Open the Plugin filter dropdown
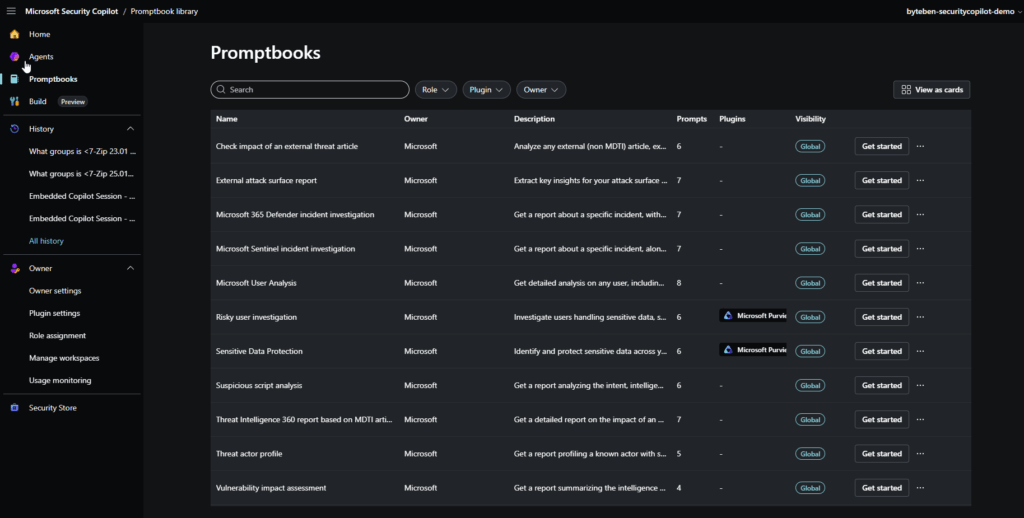The image size is (1024, 518). coord(487,90)
